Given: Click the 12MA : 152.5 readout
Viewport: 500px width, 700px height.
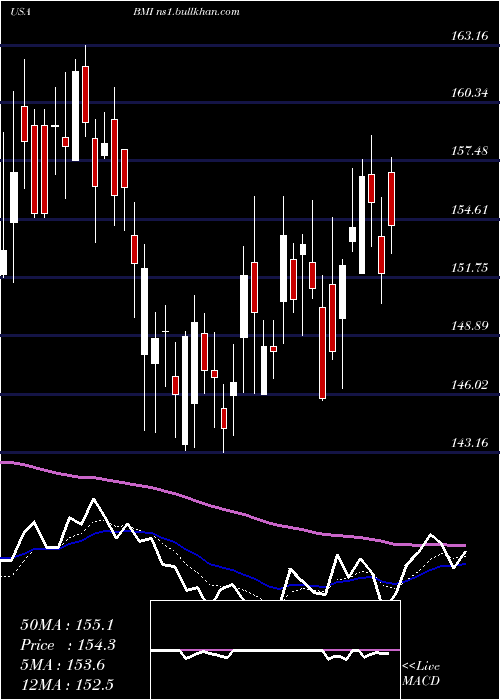Looking at the screenshot, I should (x=67, y=684).
